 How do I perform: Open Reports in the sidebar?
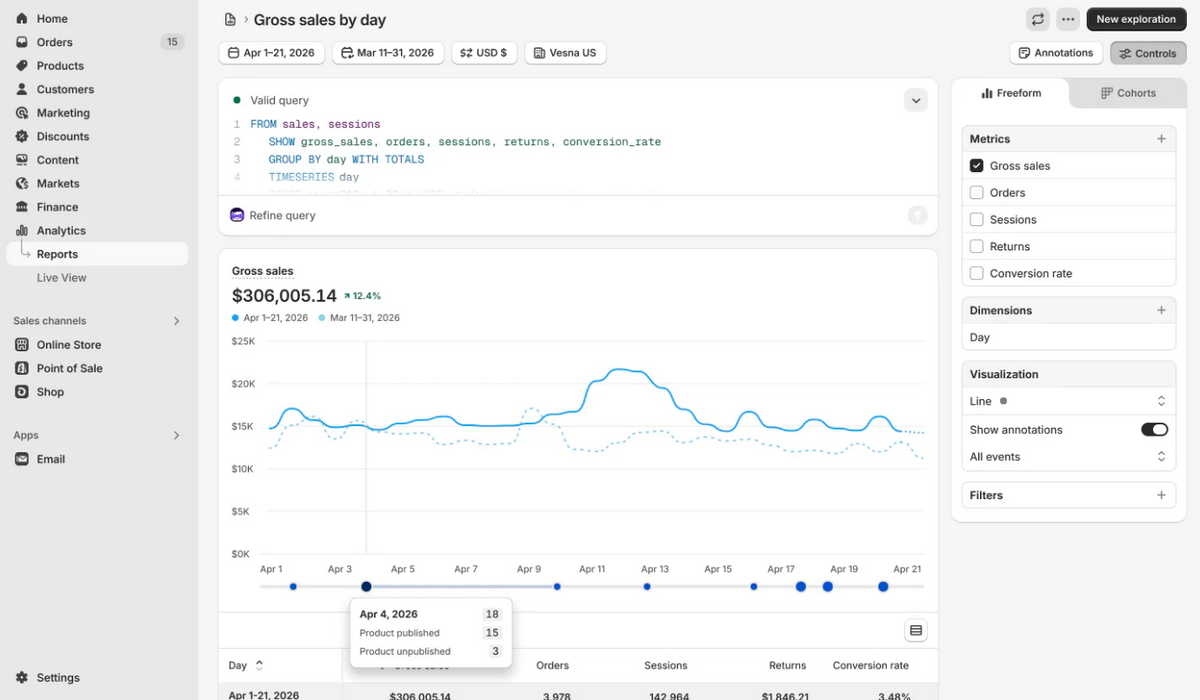(97, 254)
